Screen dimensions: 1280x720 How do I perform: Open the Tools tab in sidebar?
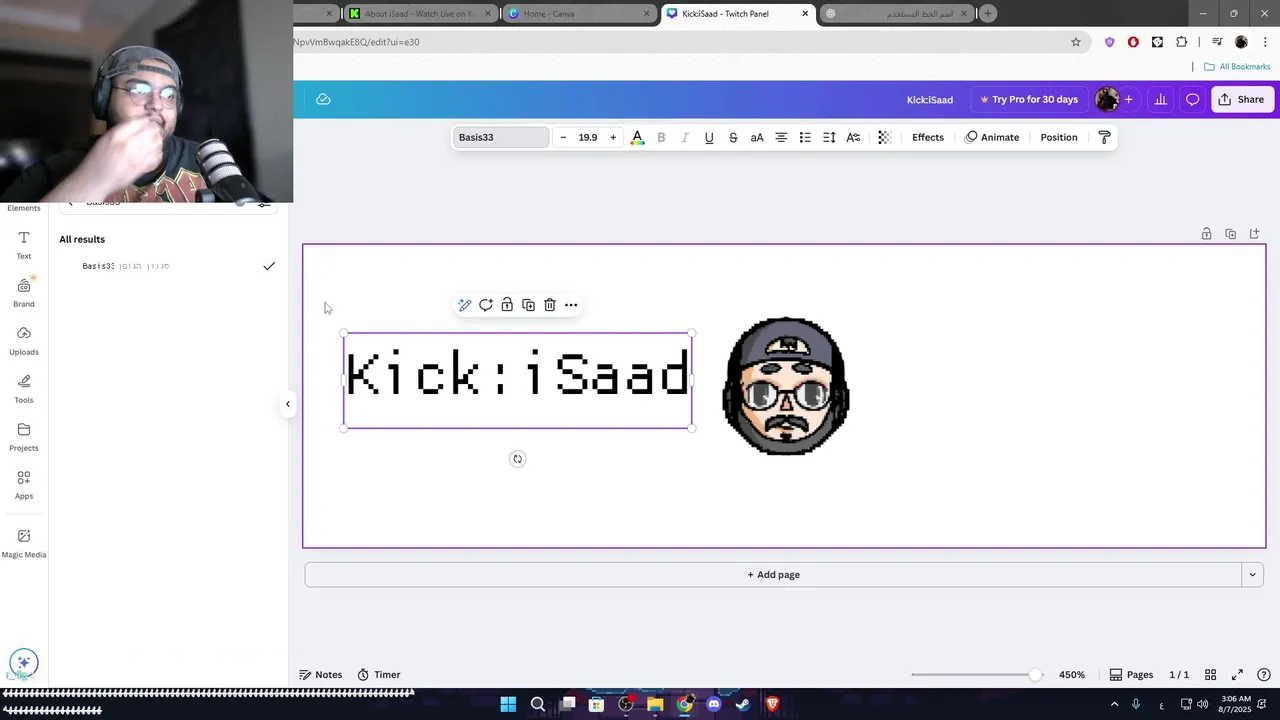pos(24,388)
